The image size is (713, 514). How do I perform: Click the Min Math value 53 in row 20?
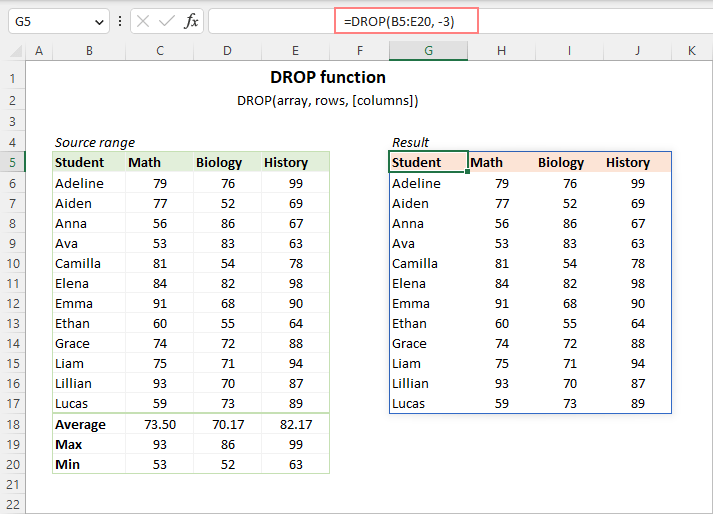[x=160, y=464]
